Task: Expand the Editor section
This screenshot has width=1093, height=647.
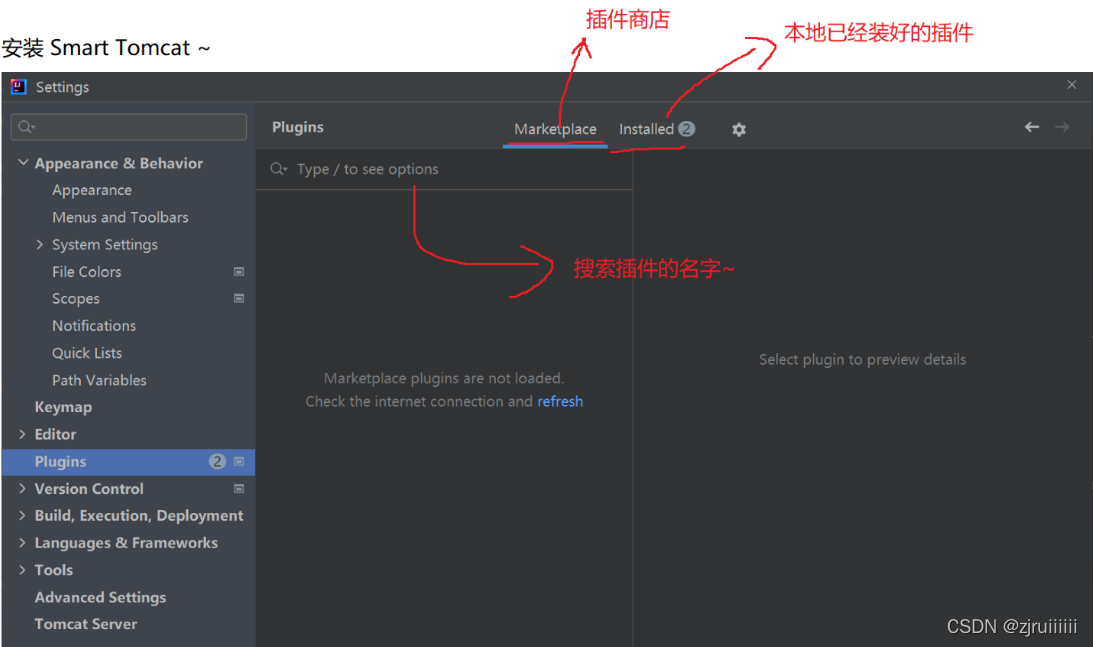Action: [x=22, y=434]
